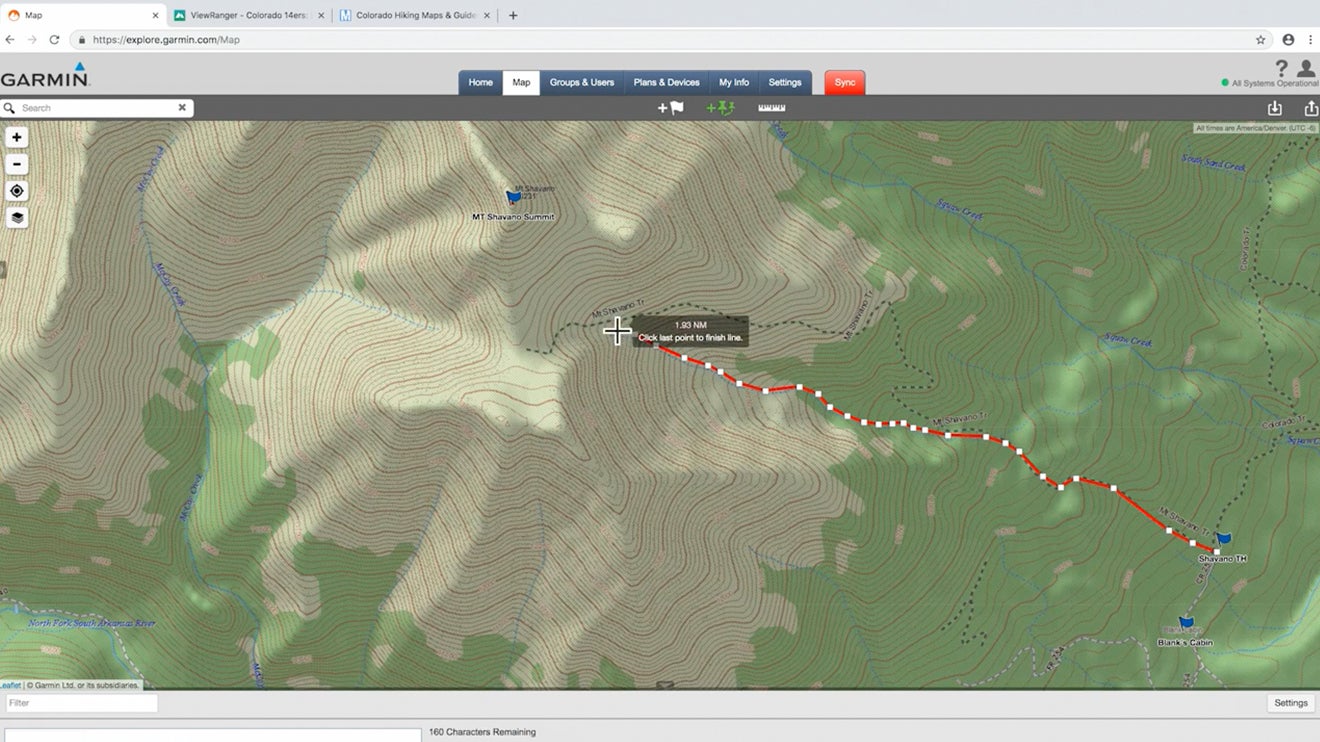Screen dimensions: 1320x742
Task: Open the user account profile icon
Action: tap(1305, 68)
